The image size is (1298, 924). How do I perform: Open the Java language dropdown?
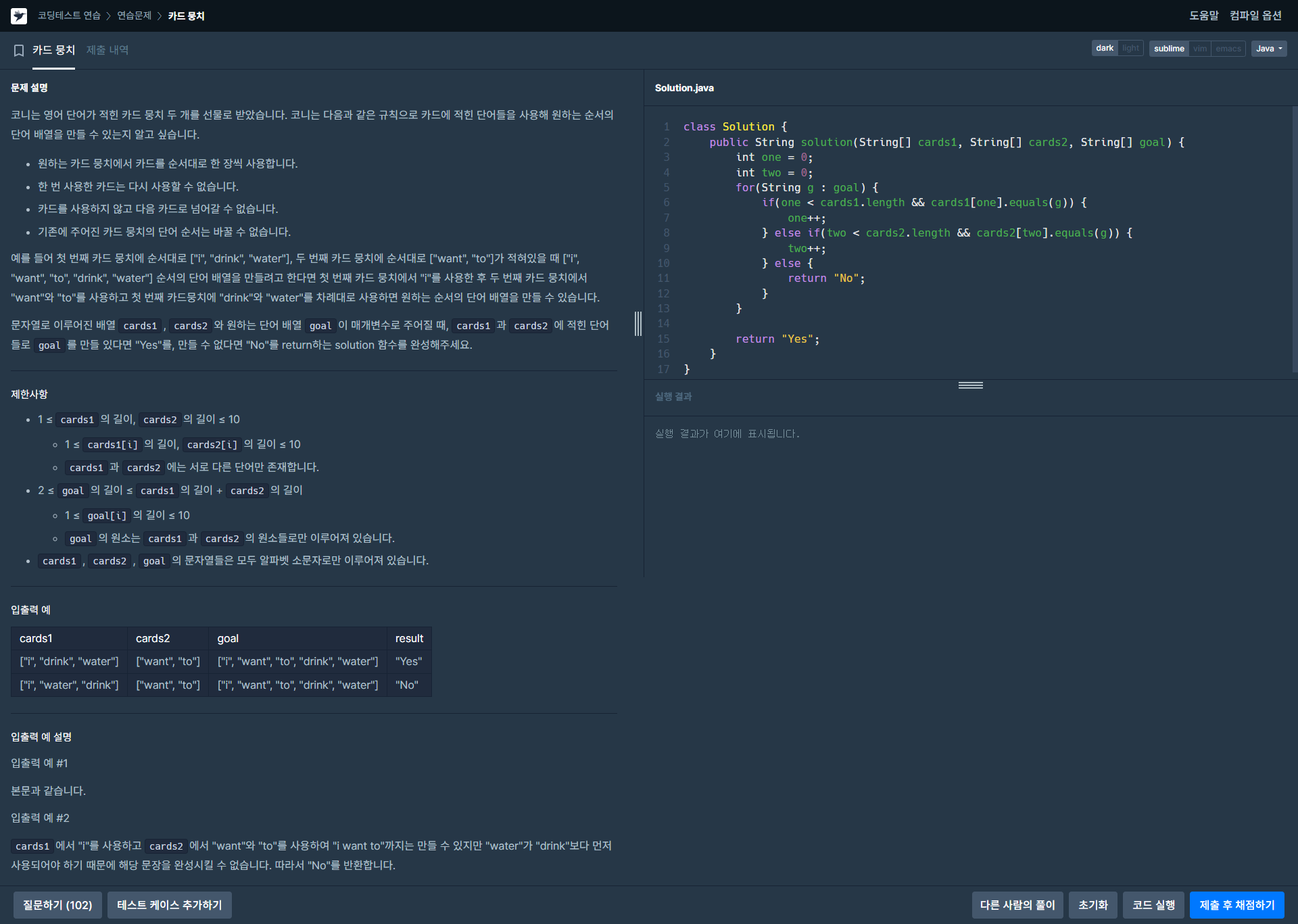click(x=1268, y=49)
